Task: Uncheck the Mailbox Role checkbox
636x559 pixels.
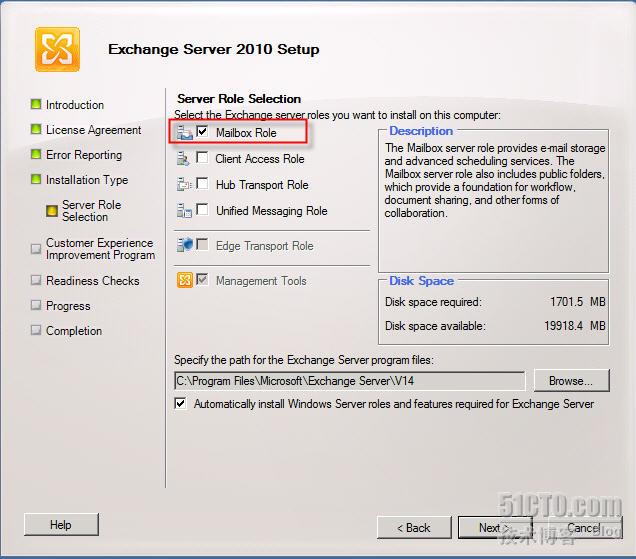Action: [202, 131]
